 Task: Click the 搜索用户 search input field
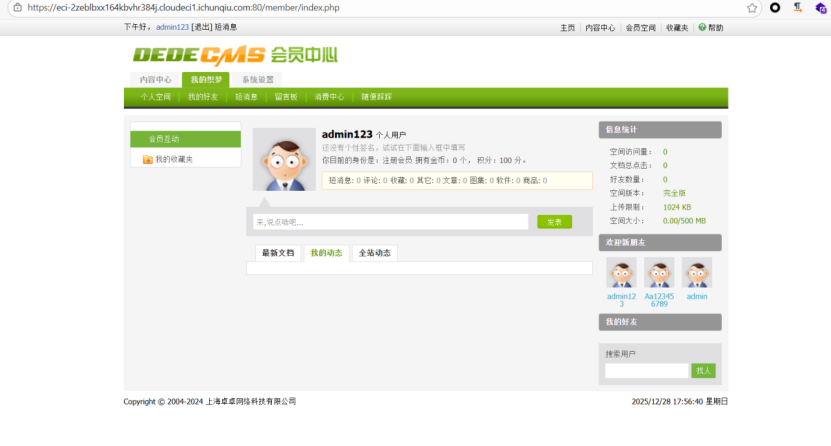click(x=646, y=370)
